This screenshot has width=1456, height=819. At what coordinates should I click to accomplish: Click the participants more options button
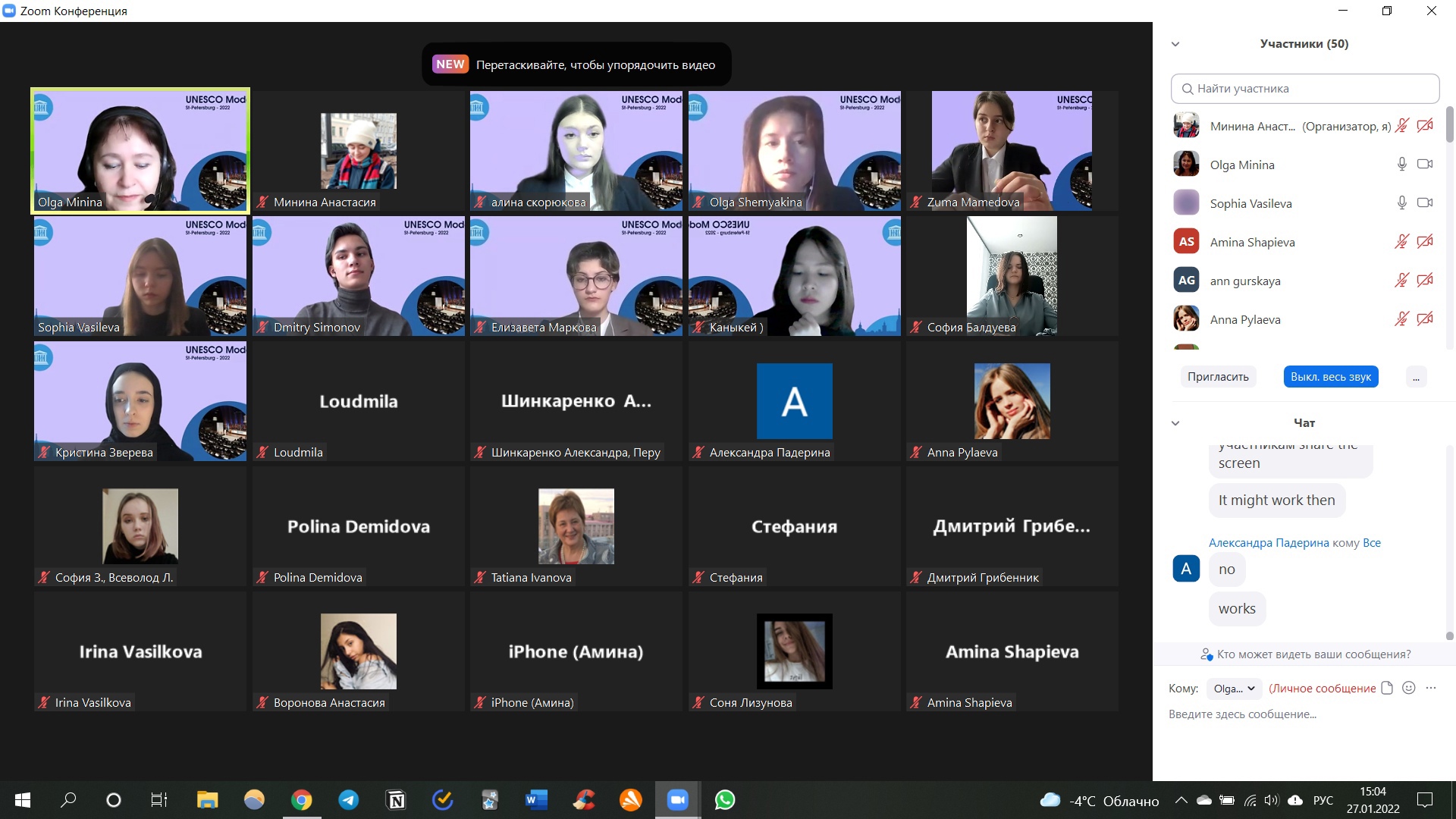click(1416, 377)
